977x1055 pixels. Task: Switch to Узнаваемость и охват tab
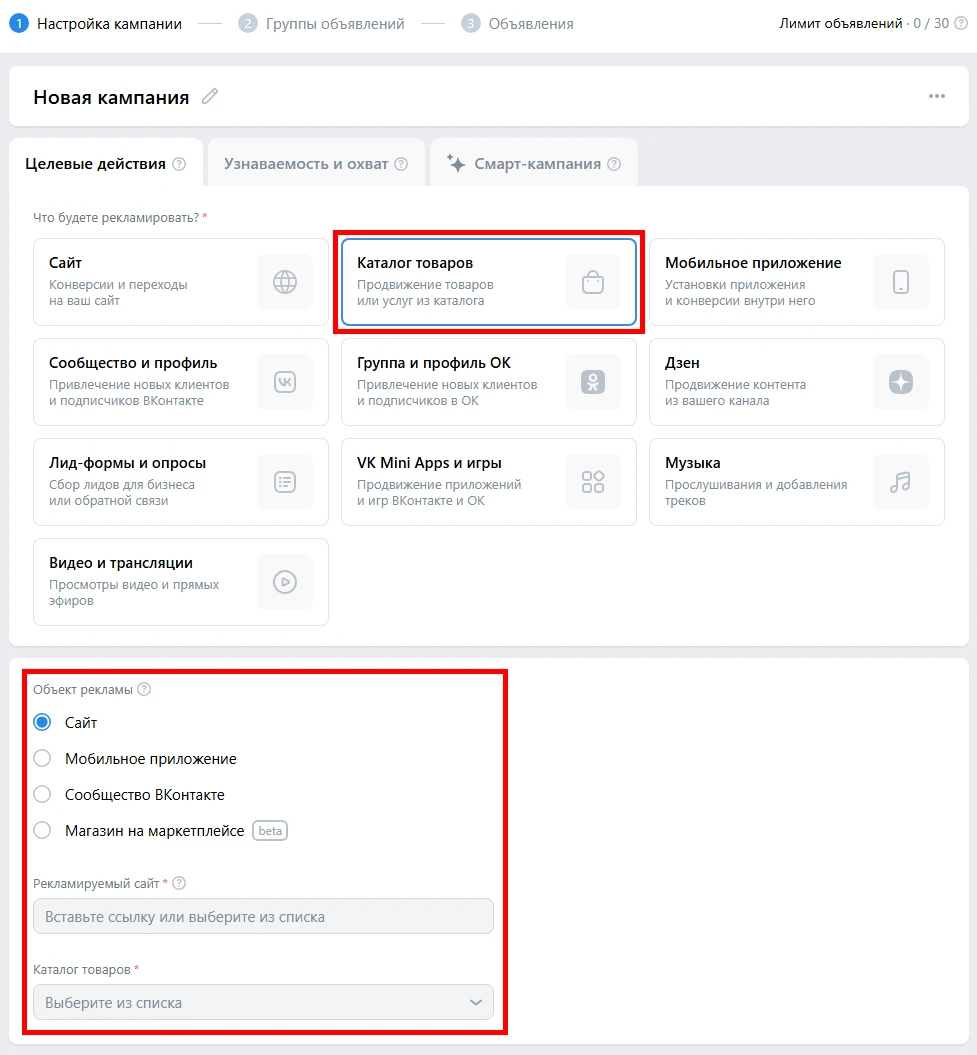click(x=315, y=164)
